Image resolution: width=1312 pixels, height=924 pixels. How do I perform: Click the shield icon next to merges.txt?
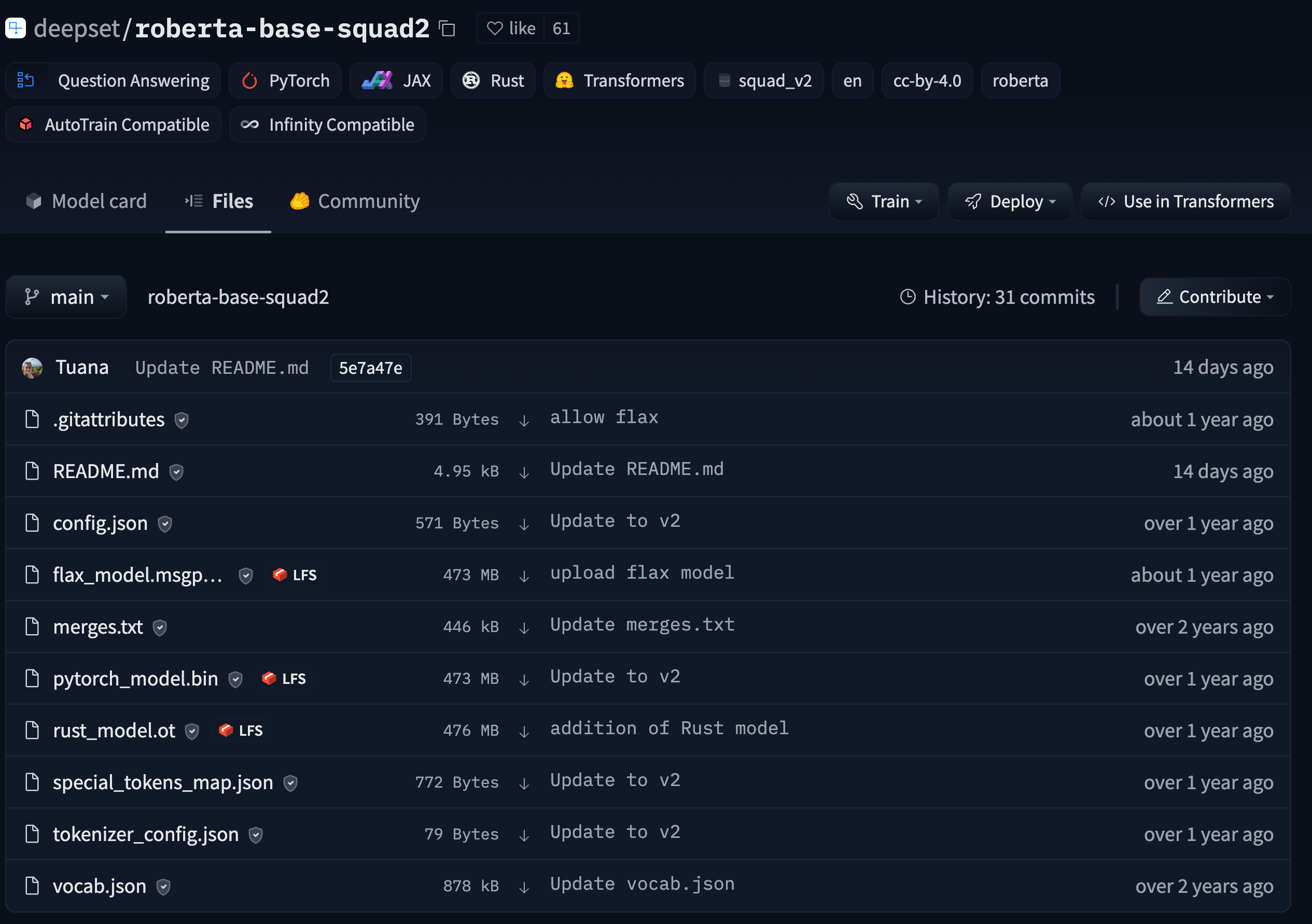160,627
